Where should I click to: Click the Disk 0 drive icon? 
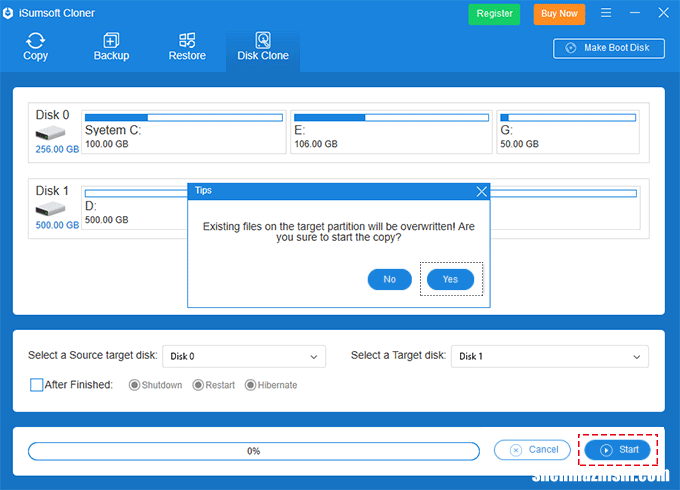pyautogui.click(x=50, y=133)
